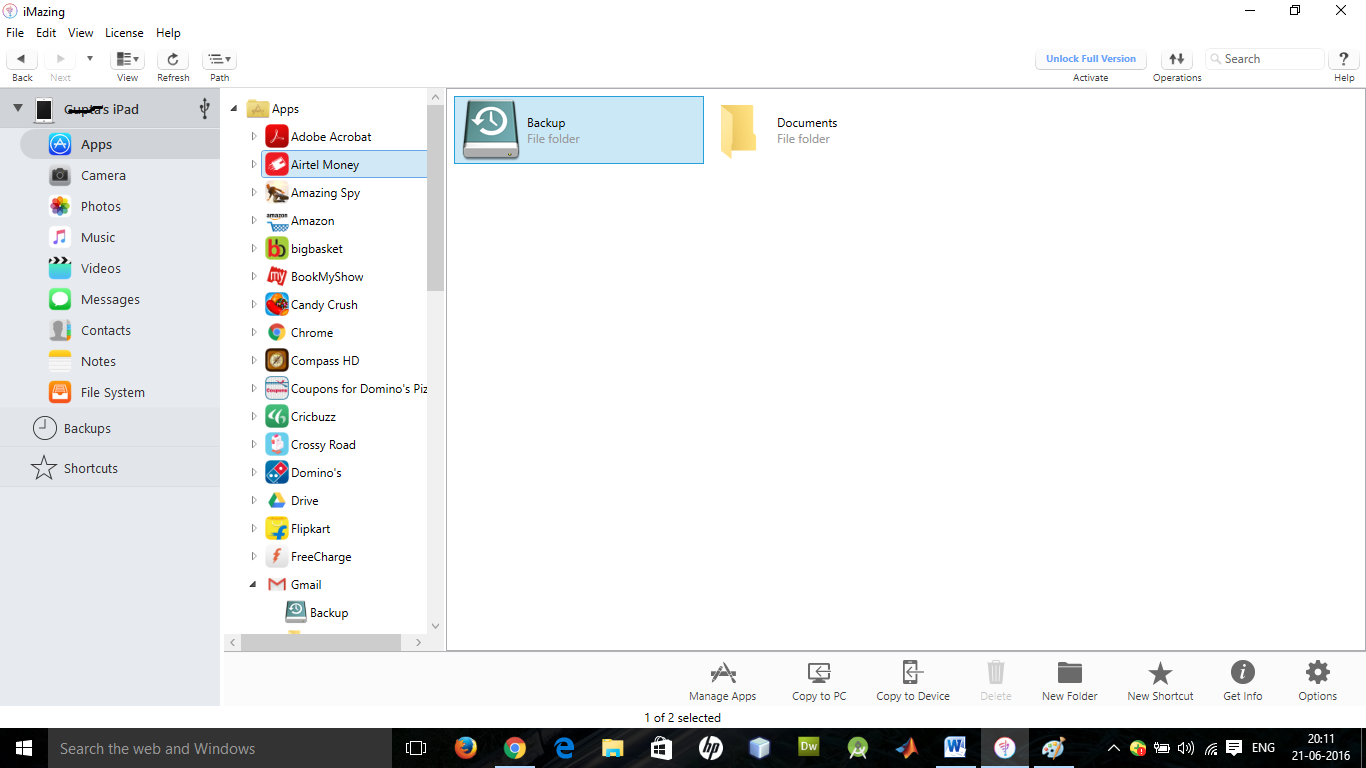The image size is (1366, 768).
Task: Click the Back navigation arrow
Action: click(21, 59)
